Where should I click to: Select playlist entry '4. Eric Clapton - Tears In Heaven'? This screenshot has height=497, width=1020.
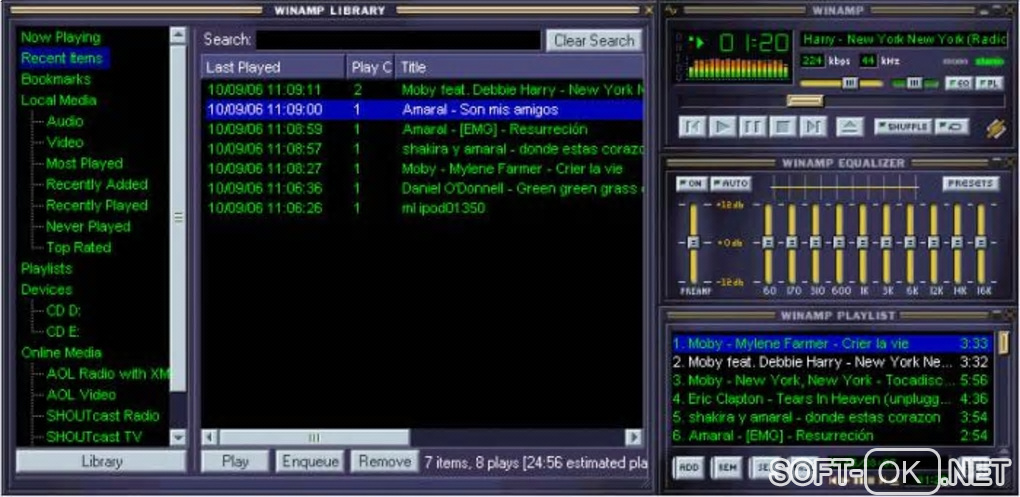click(x=831, y=399)
